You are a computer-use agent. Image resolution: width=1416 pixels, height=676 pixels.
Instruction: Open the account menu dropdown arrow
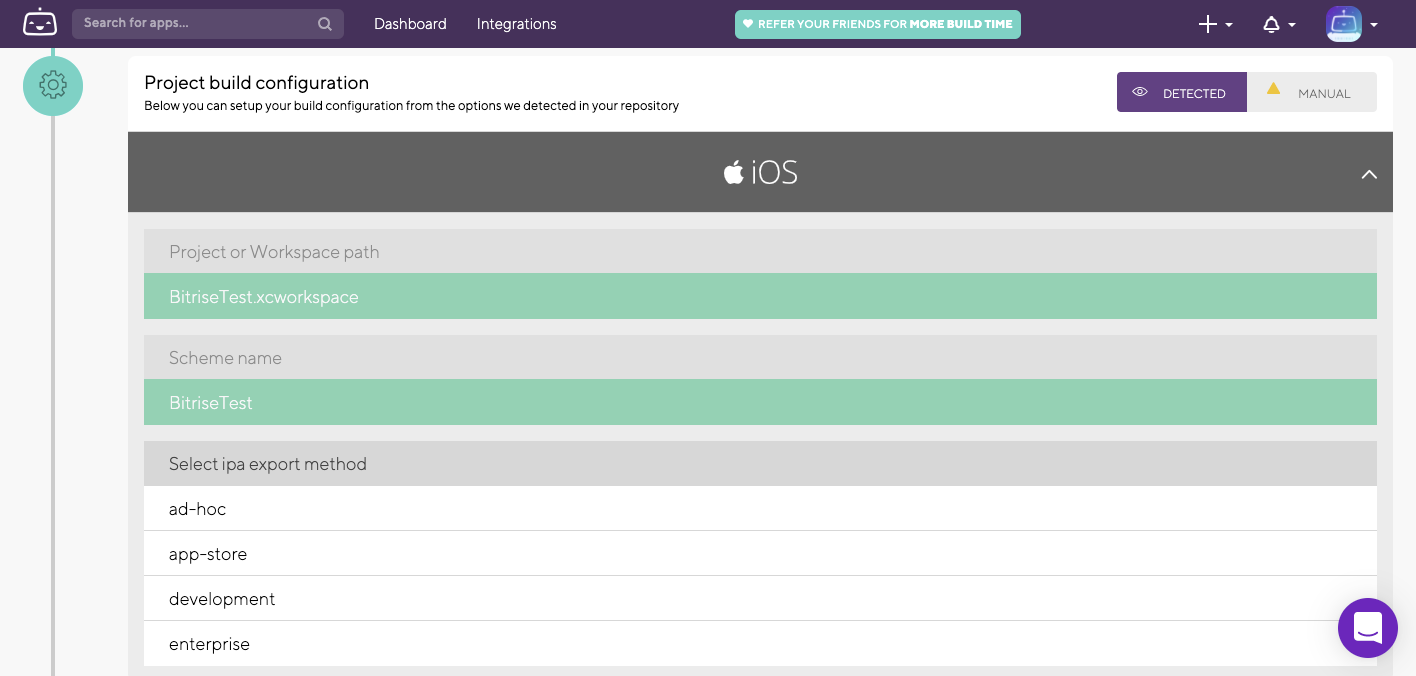tap(1374, 25)
